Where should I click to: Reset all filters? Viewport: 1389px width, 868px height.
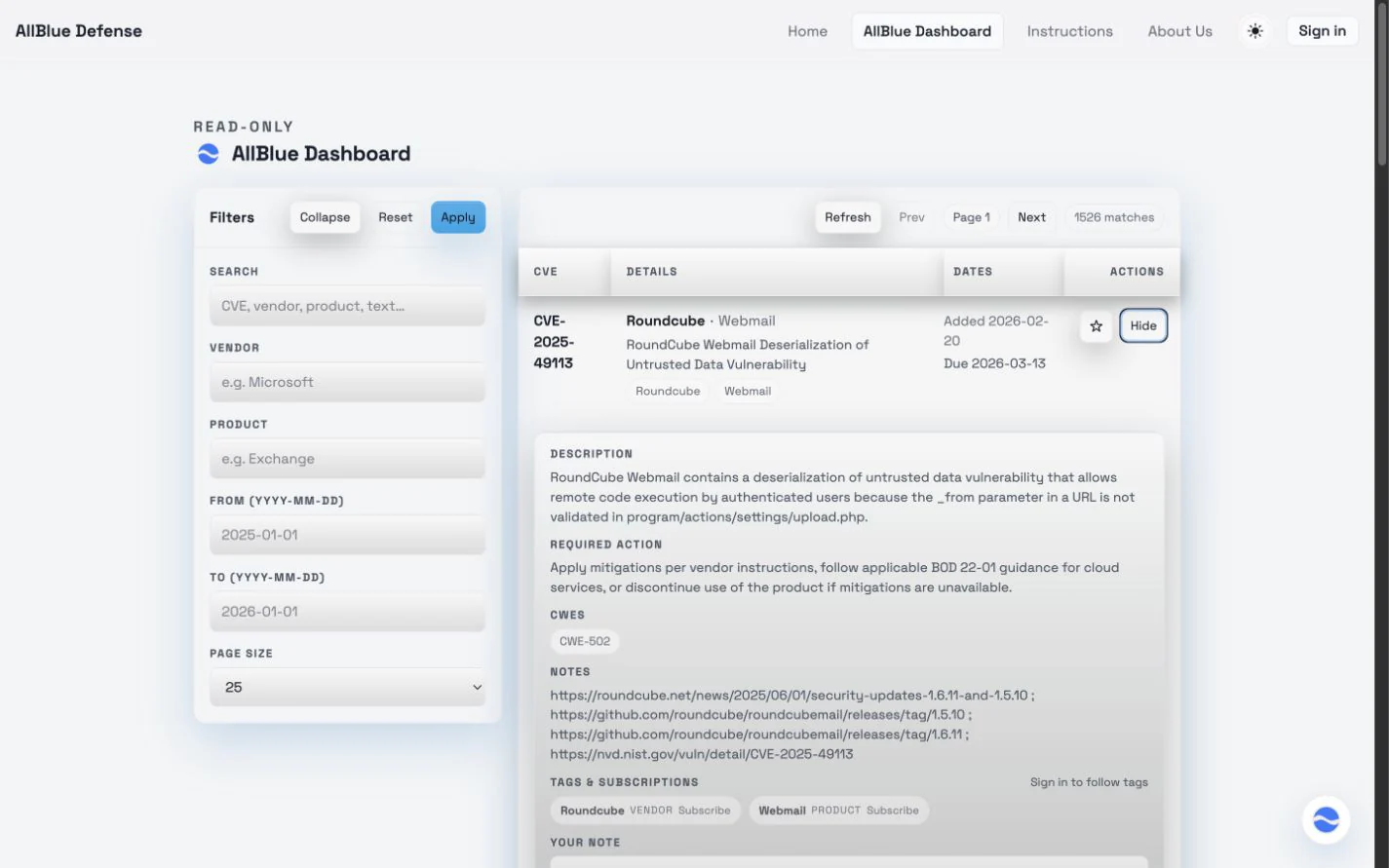[395, 217]
